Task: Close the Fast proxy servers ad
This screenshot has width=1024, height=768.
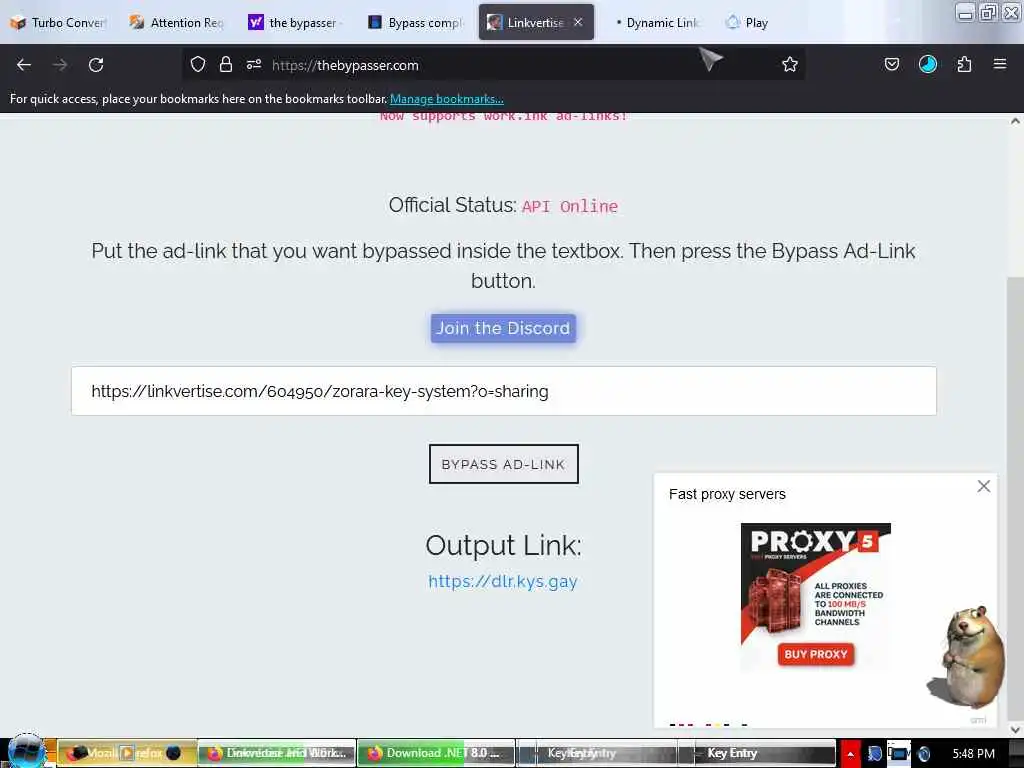Action: [x=984, y=486]
